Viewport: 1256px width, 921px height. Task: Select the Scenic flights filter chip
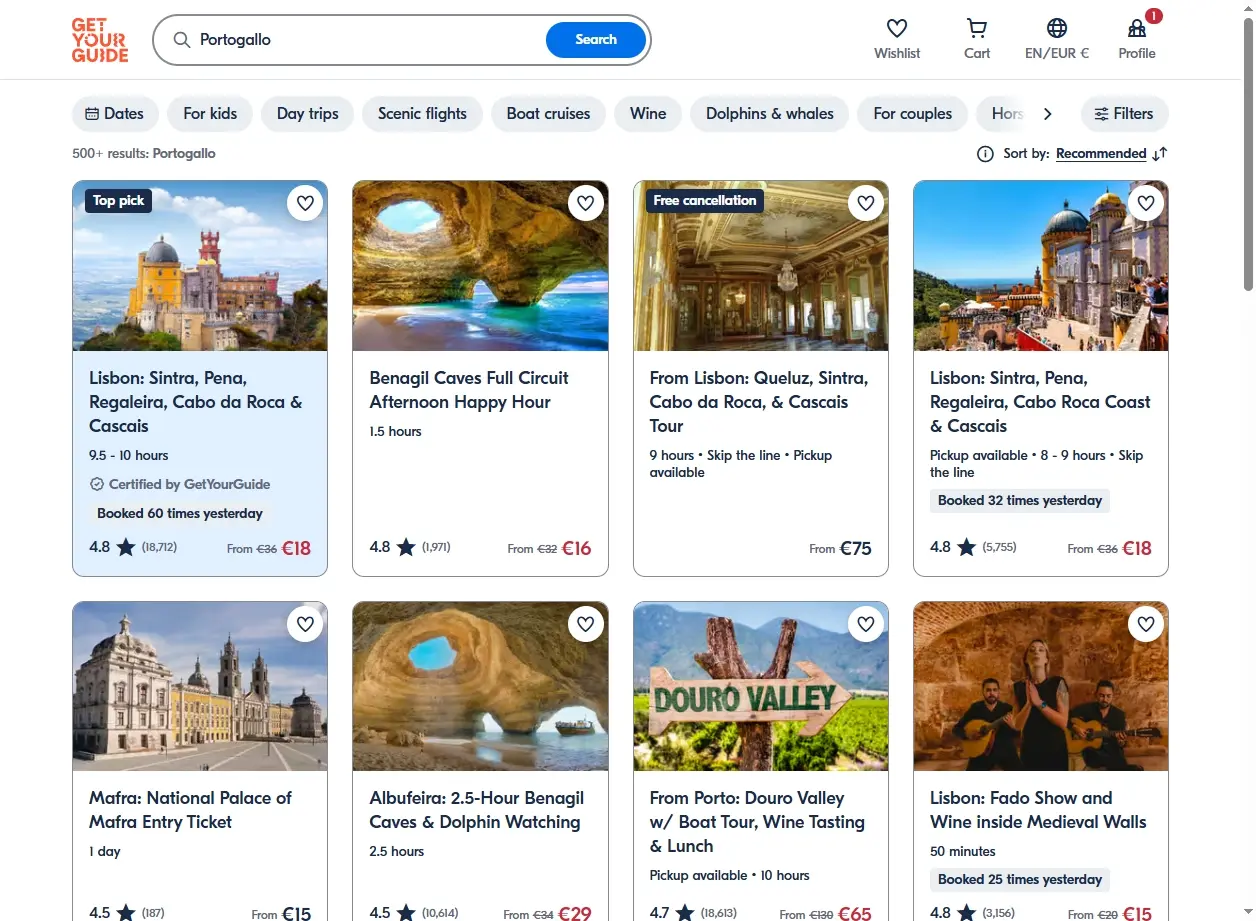pyautogui.click(x=422, y=114)
